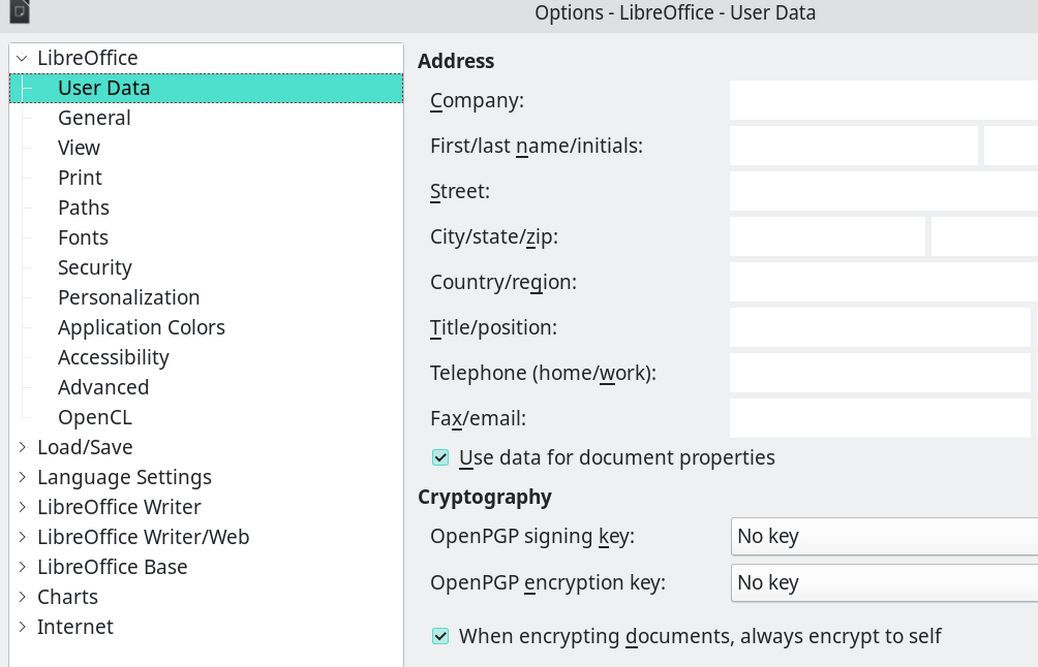Focus the Street input field
Viewport: 1038px width, 667px height.
(884, 191)
